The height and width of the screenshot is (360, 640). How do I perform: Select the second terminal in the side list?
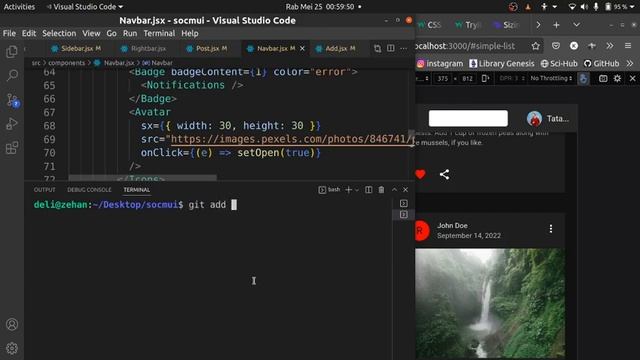pos(404,214)
